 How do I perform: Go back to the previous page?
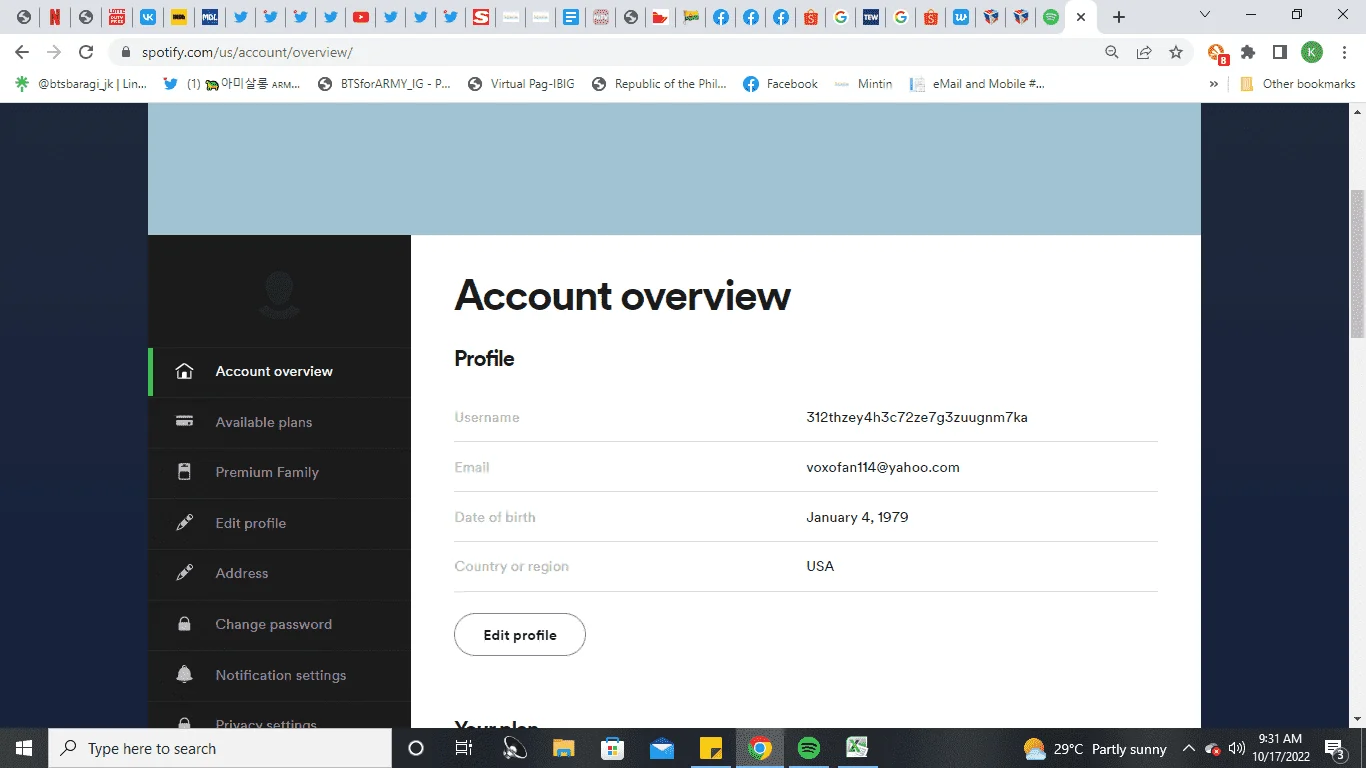(22, 52)
